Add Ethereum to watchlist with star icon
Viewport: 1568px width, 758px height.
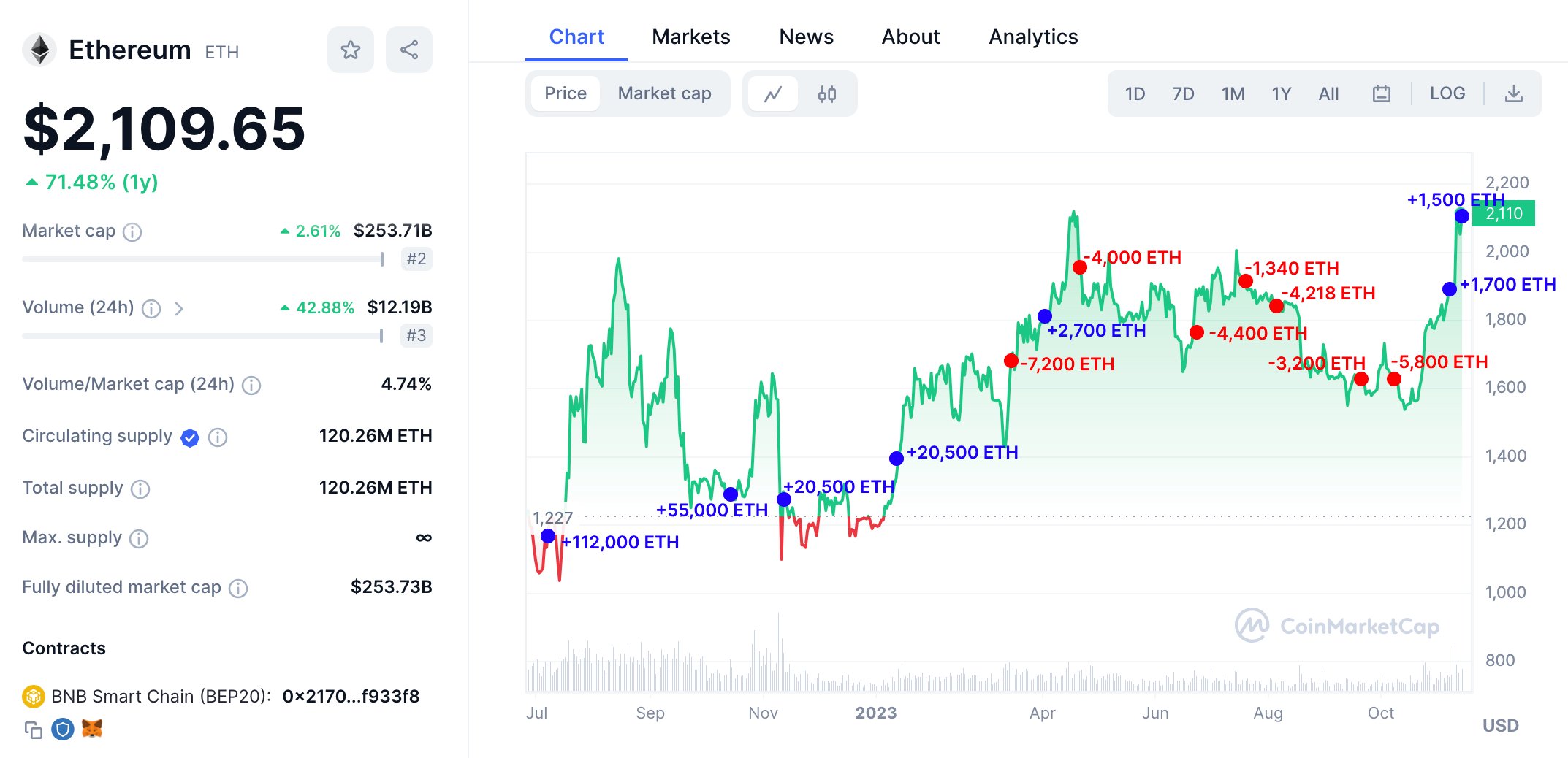[x=351, y=50]
